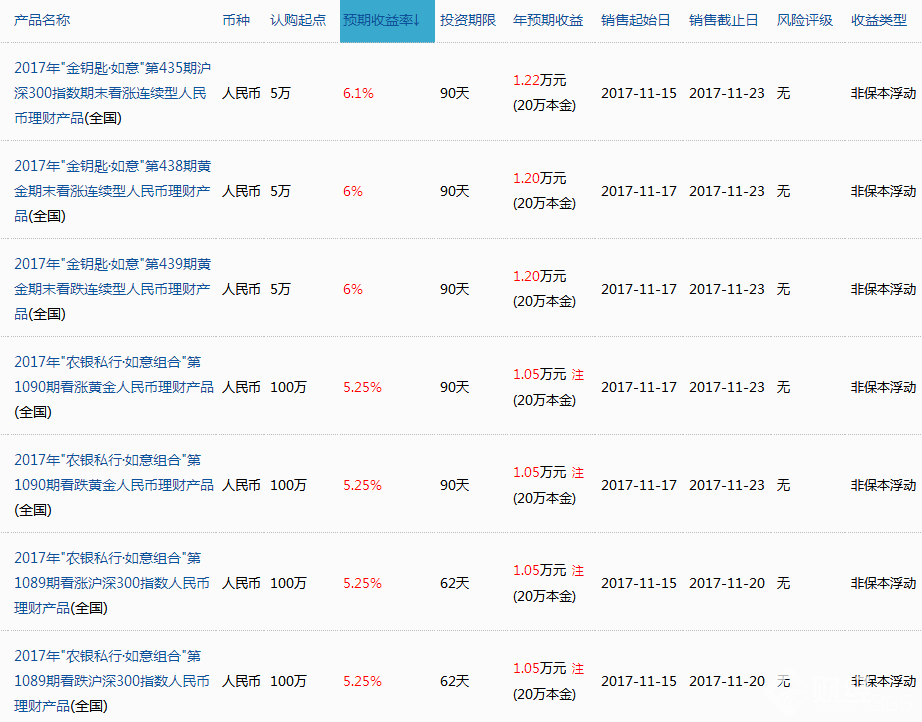This screenshot has width=922, height=722.
Task: Click the 风险评级 column header
Action: [804, 19]
